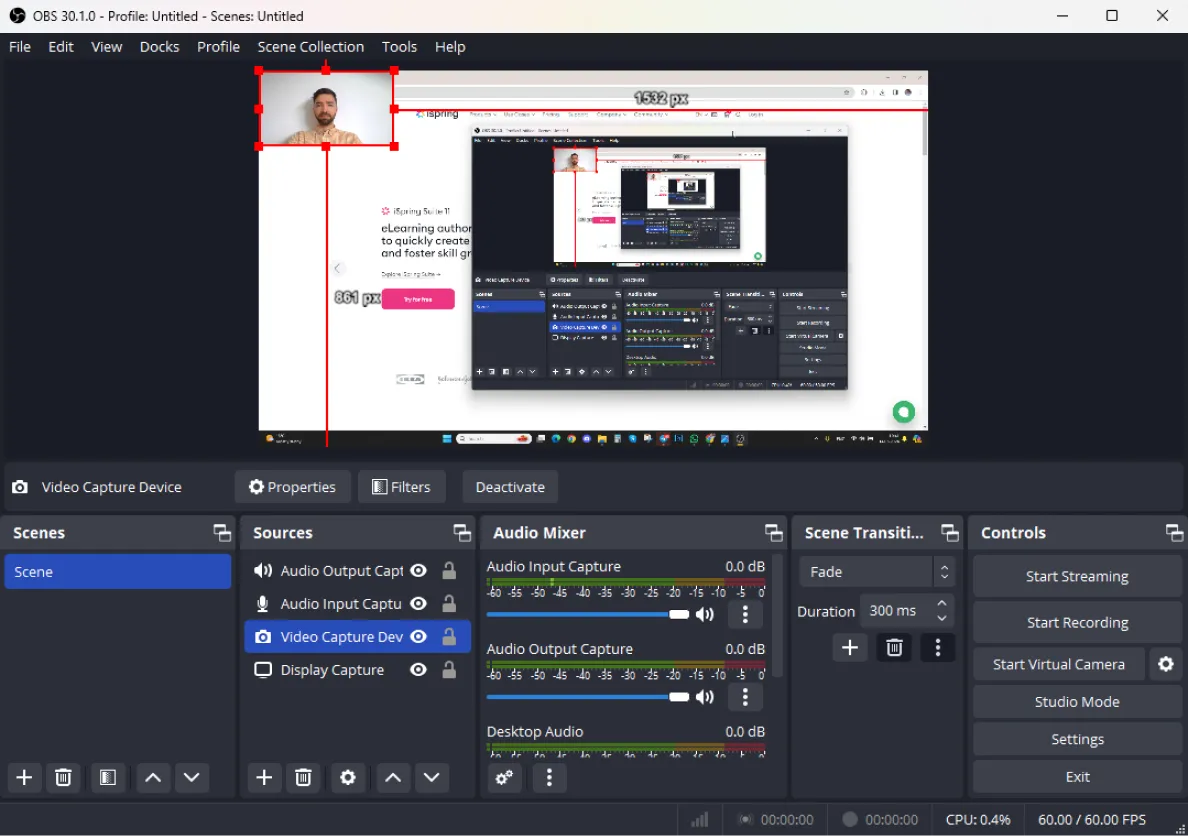The height and width of the screenshot is (836, 1188).
Task: Move Video Capture Dev up in source order
Action: 392,777
